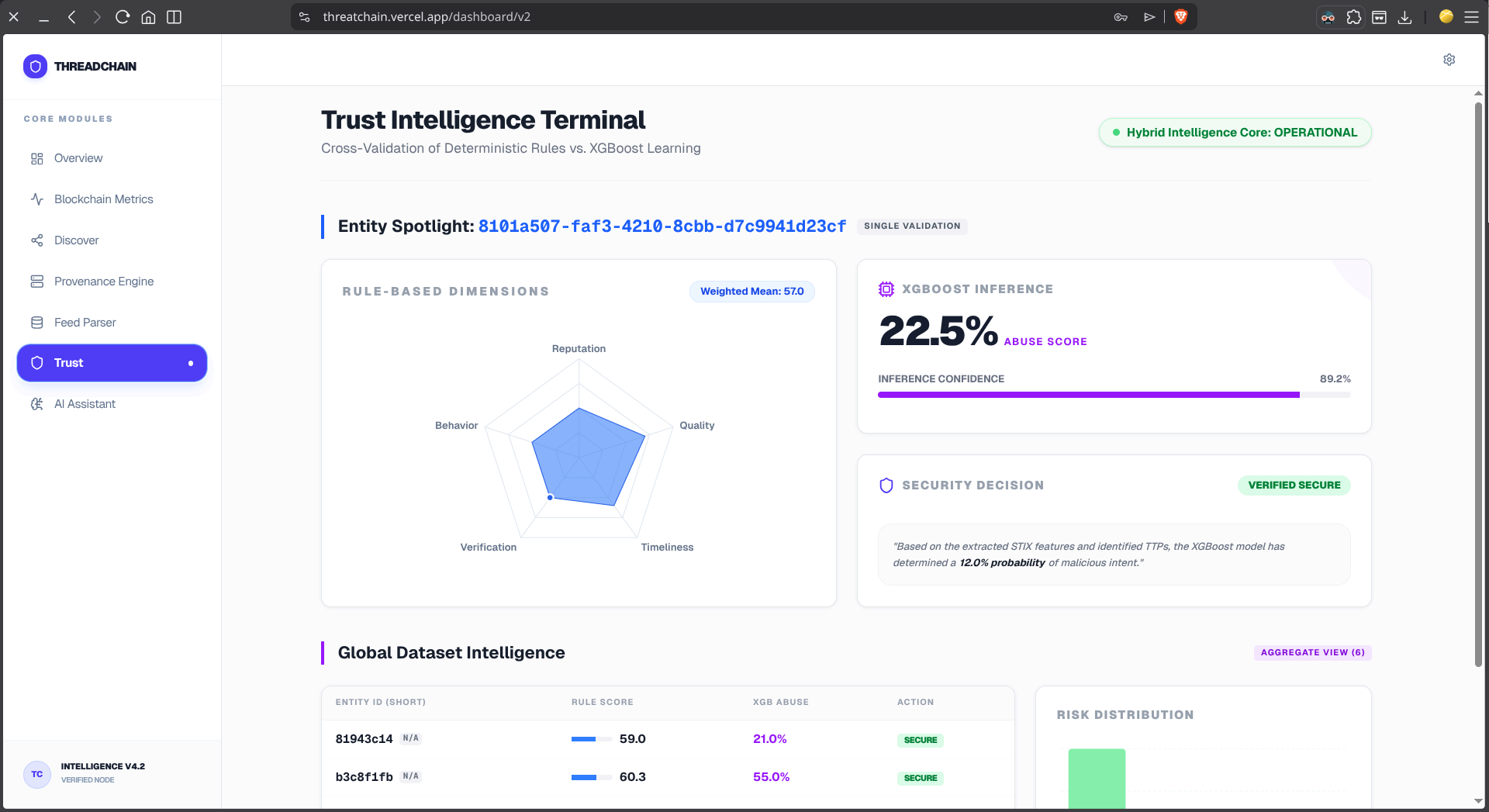1489x812 pixels.
Task: Select Overview in Core Modules
Action: [112, 158]
